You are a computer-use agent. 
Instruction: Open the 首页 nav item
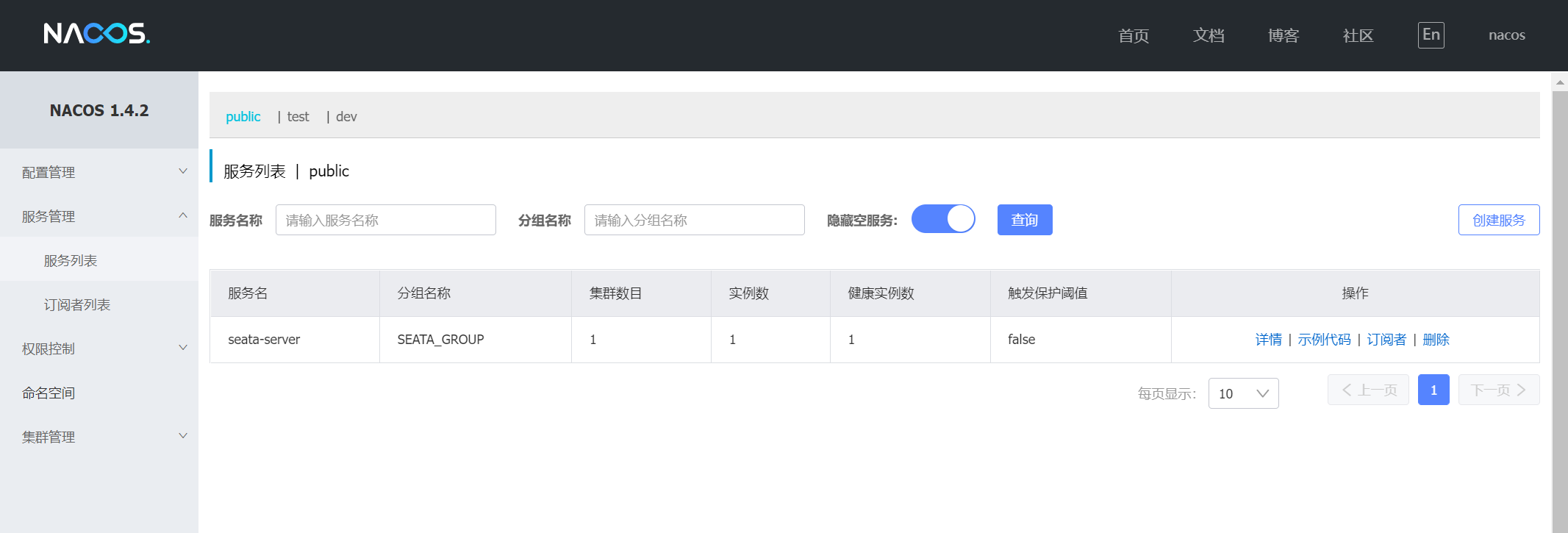tap(1134, 35)
